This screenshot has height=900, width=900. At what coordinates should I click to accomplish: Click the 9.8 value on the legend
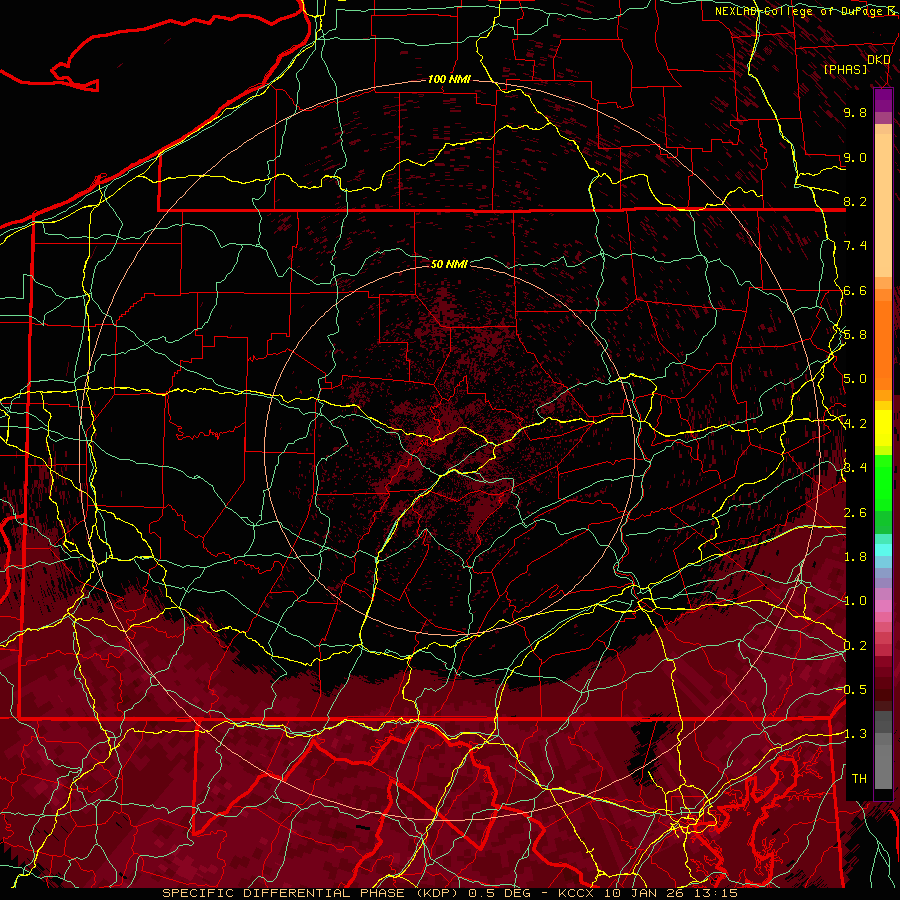pos(855,112)
